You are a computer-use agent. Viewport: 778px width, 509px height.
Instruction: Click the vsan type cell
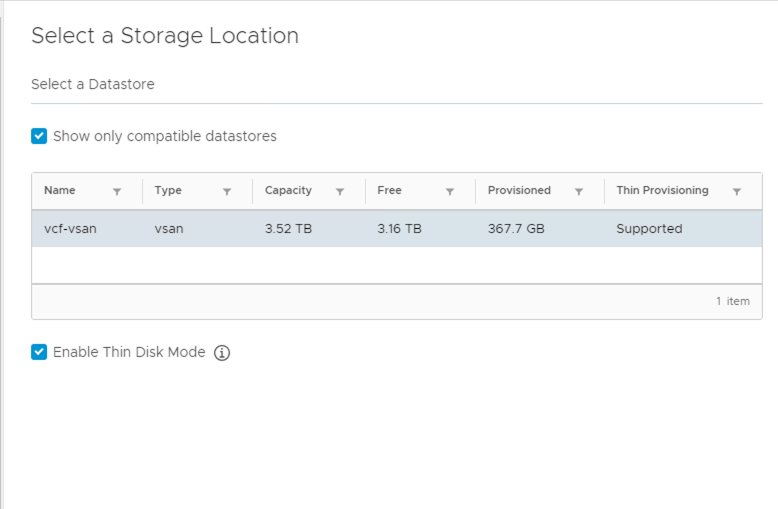169,229
